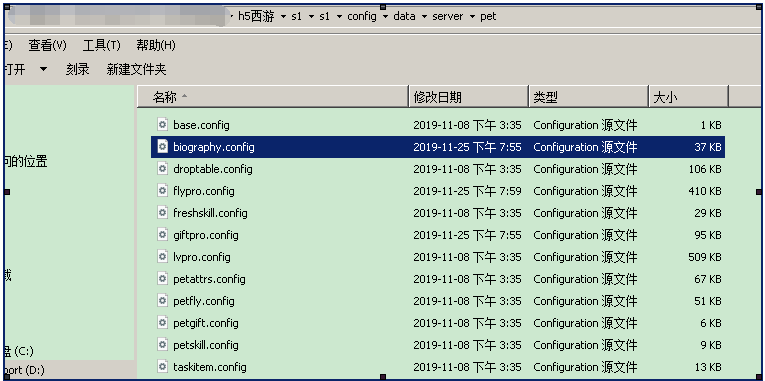The image size is (765, 381).
Task: Select the base.config file name
Action: coord(201,125)
